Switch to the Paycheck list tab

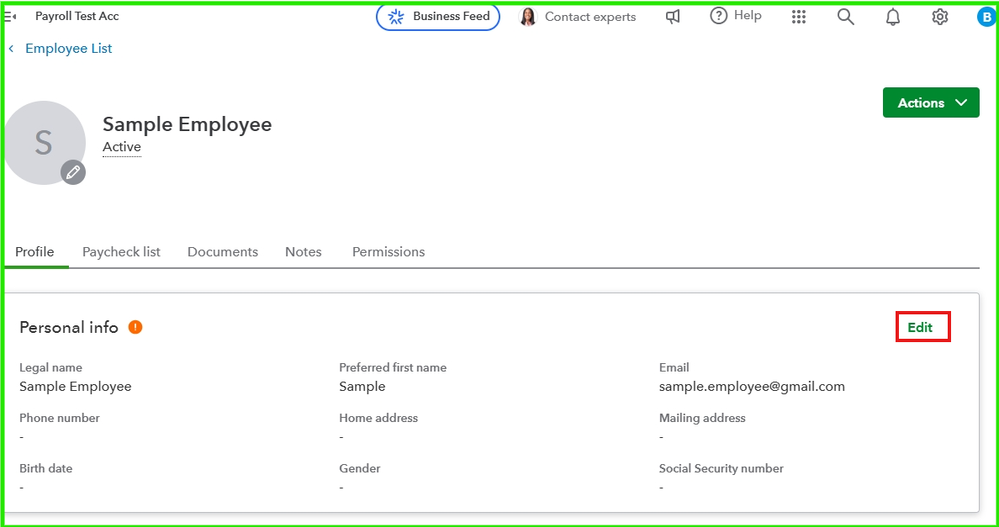coord(121,252)
